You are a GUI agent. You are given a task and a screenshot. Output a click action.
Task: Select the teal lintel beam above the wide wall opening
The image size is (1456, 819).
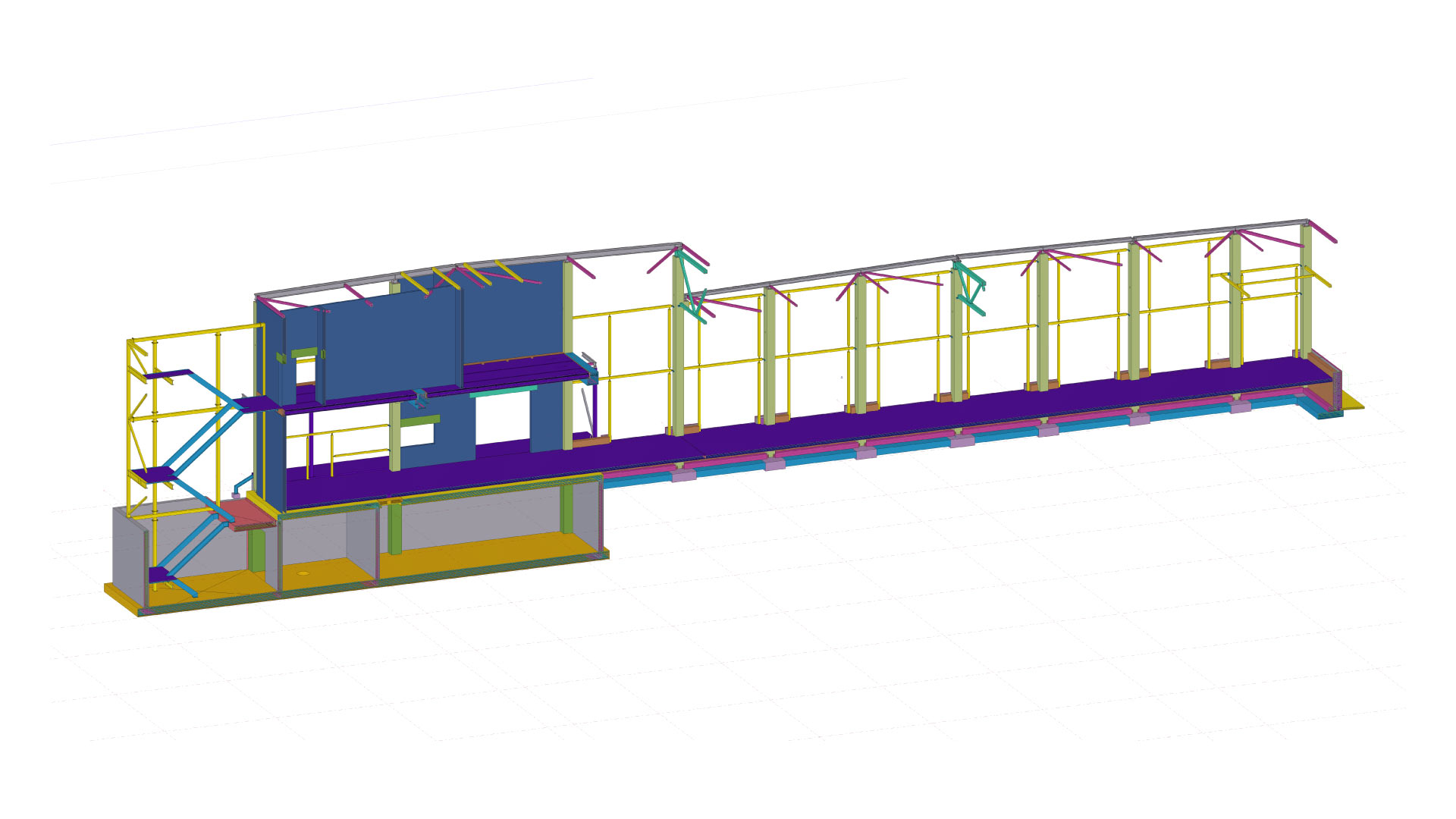502,391
